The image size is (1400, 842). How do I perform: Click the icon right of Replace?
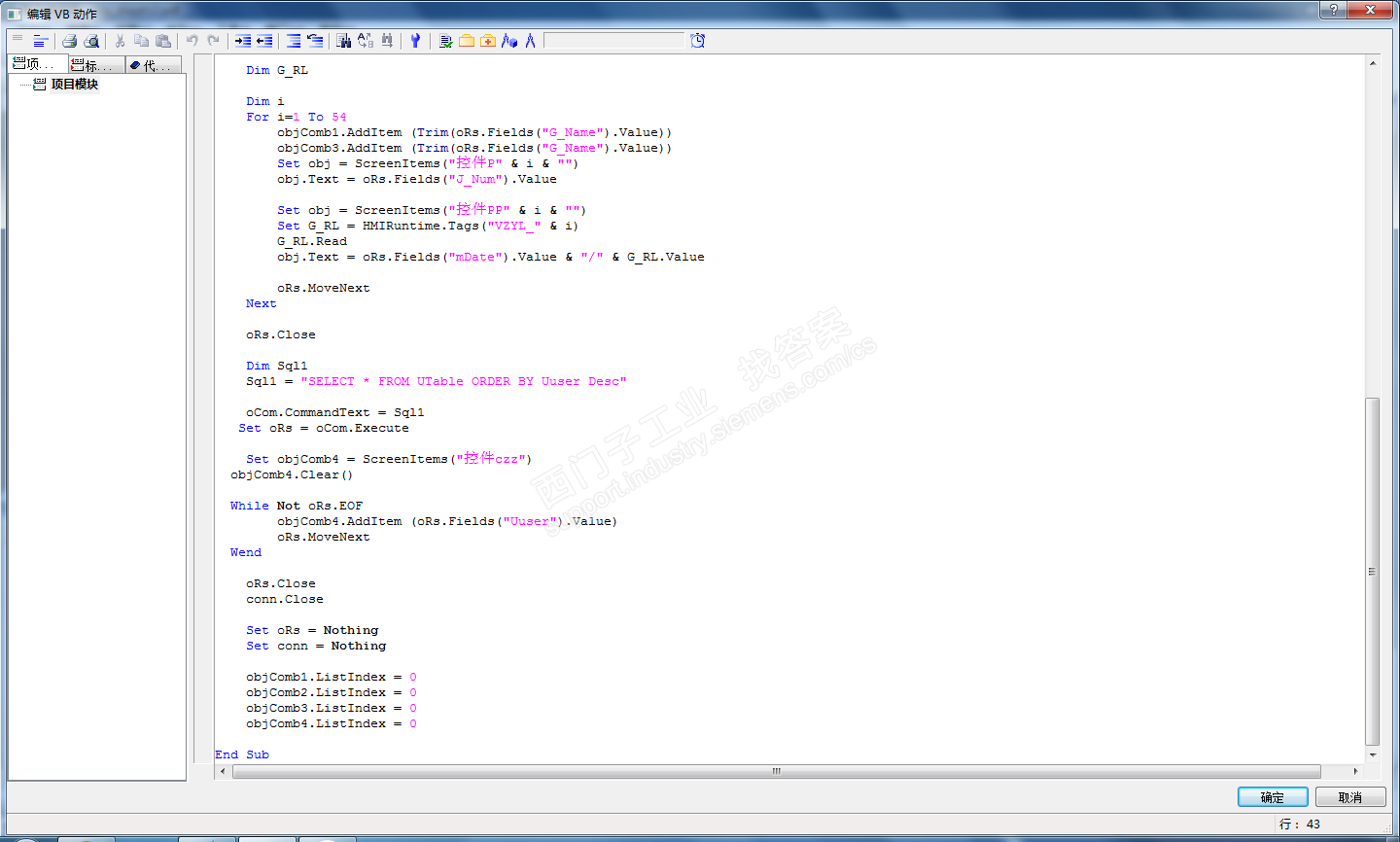[x=387, y=41]
